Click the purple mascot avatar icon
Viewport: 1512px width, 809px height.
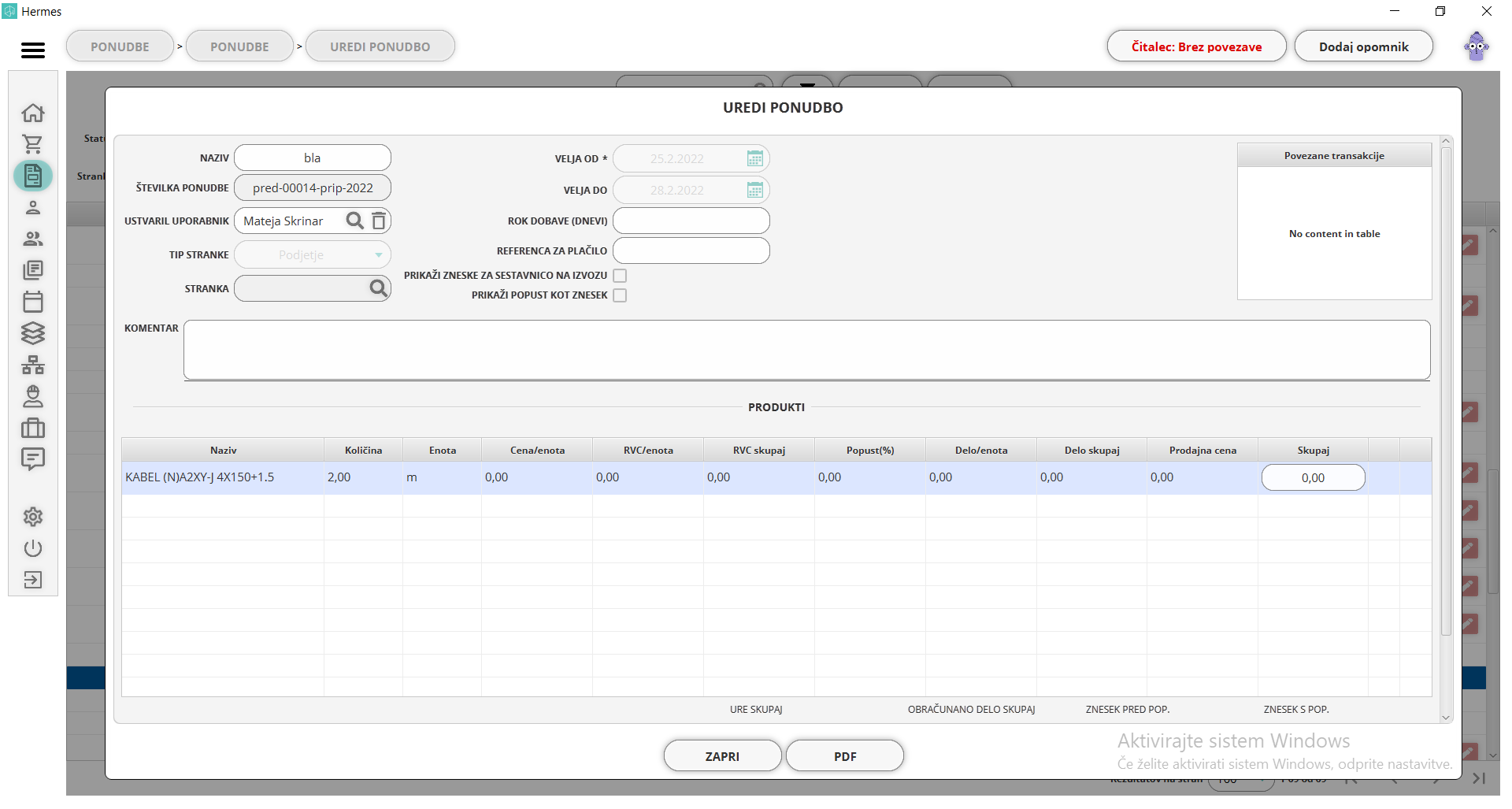[x=1477, y=46]
